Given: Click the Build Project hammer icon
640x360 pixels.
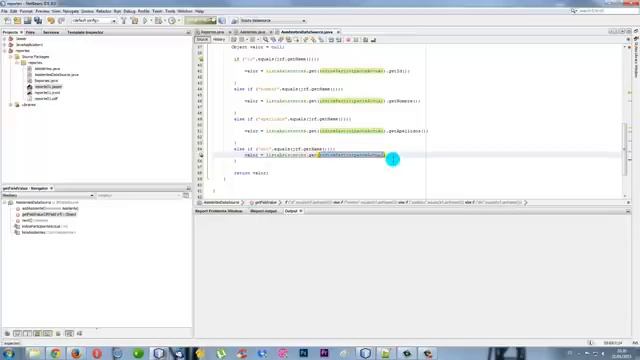Looking at the screenshot, I should tap(124, 20).
